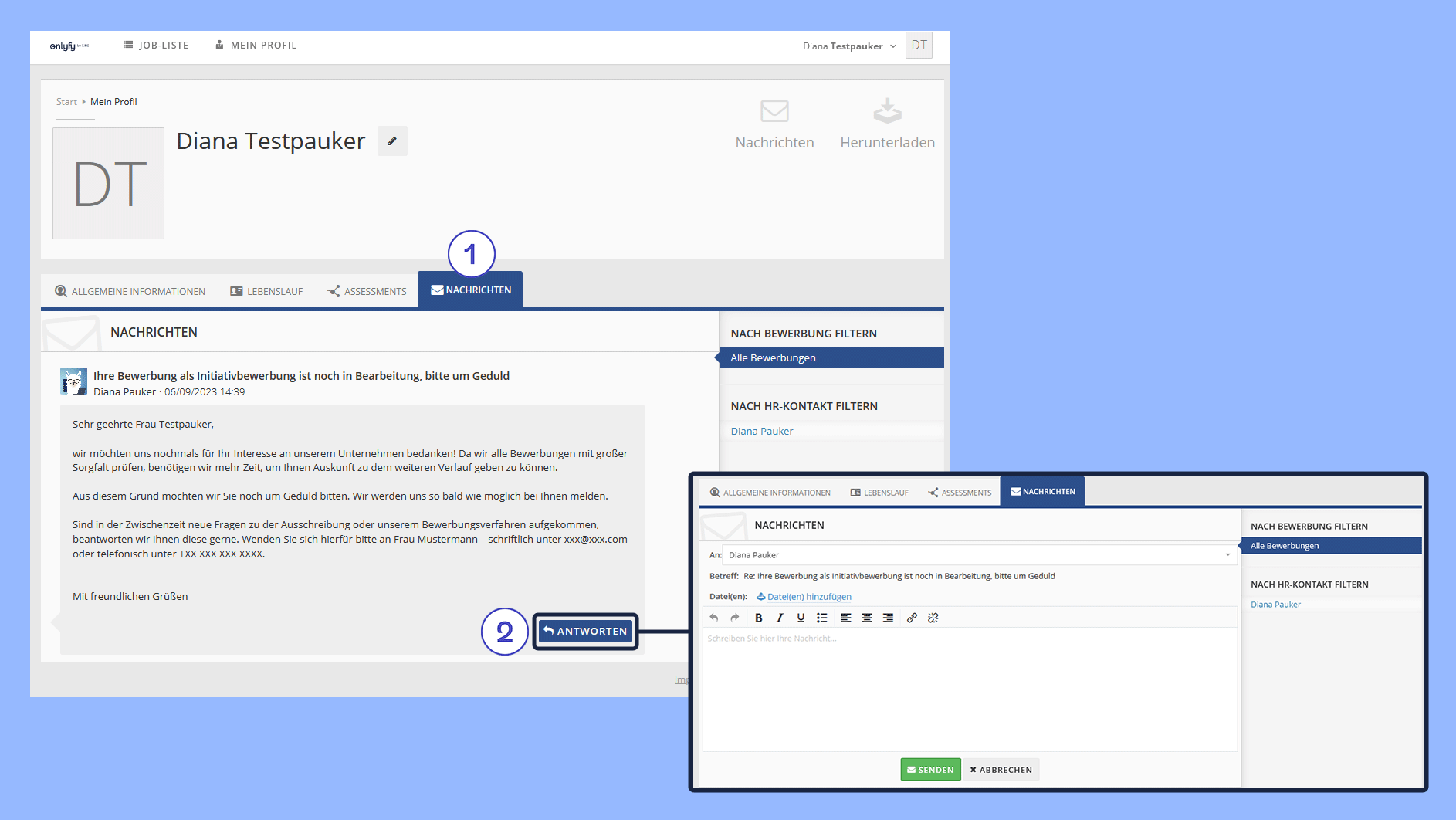Open Job-Liste in top navigation

coord(156,46)
